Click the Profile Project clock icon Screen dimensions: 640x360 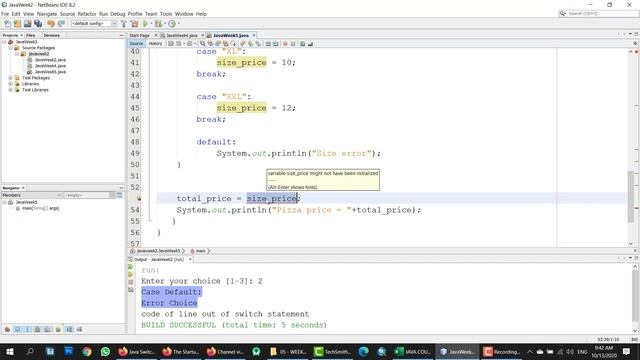pyautogui.click(x=172, y=24)
